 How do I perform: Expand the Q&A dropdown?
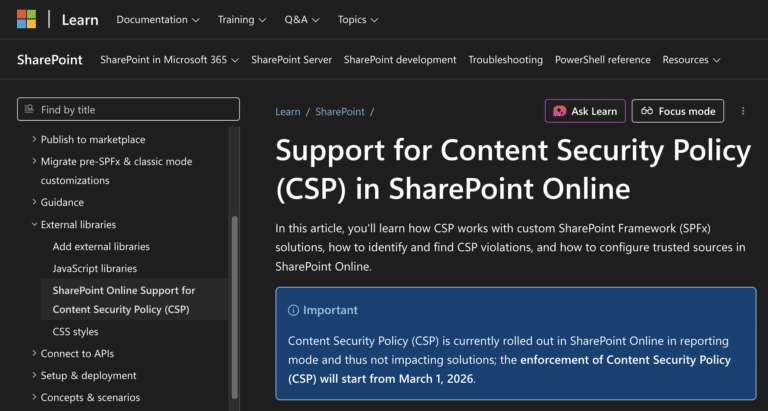(x=302, y=19)
